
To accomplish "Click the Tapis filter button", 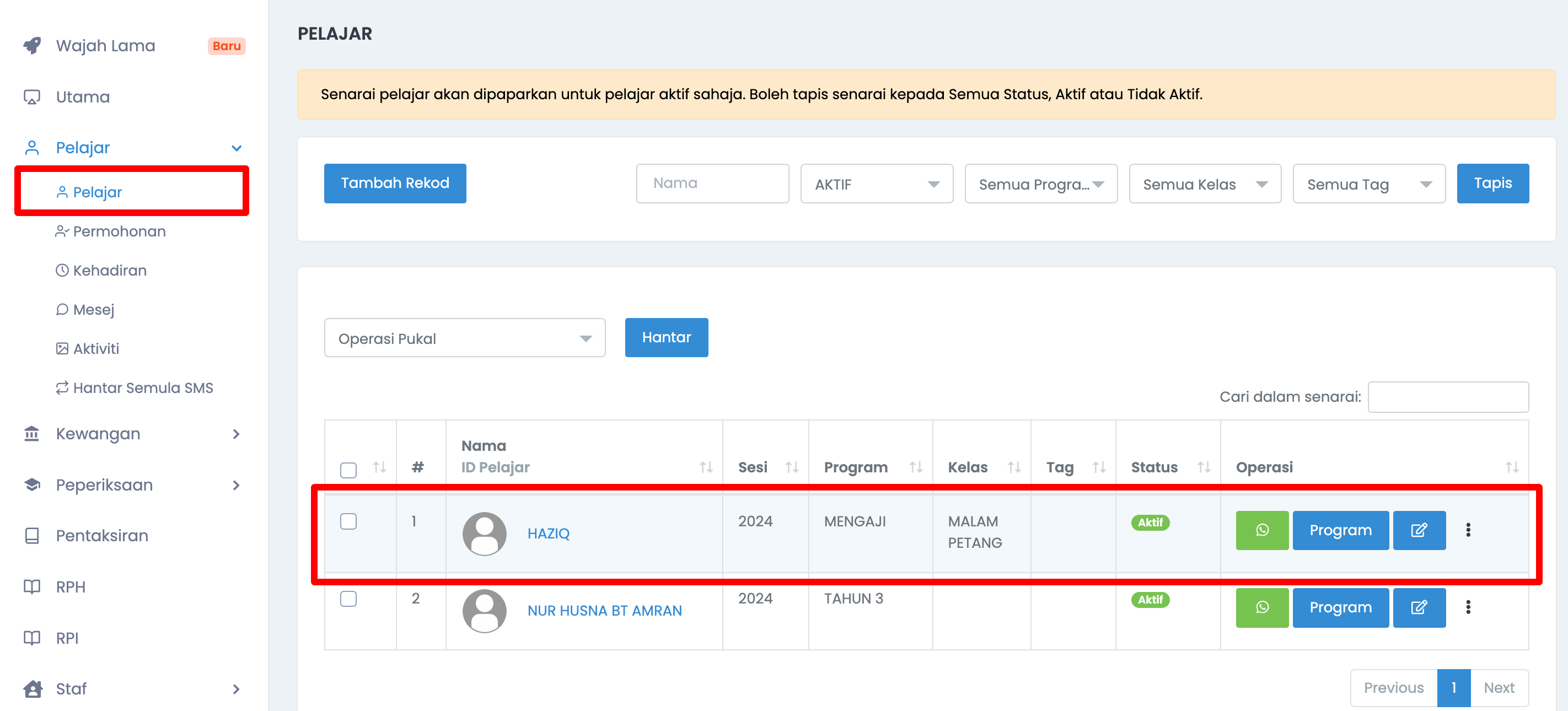I will [1492, 183].
